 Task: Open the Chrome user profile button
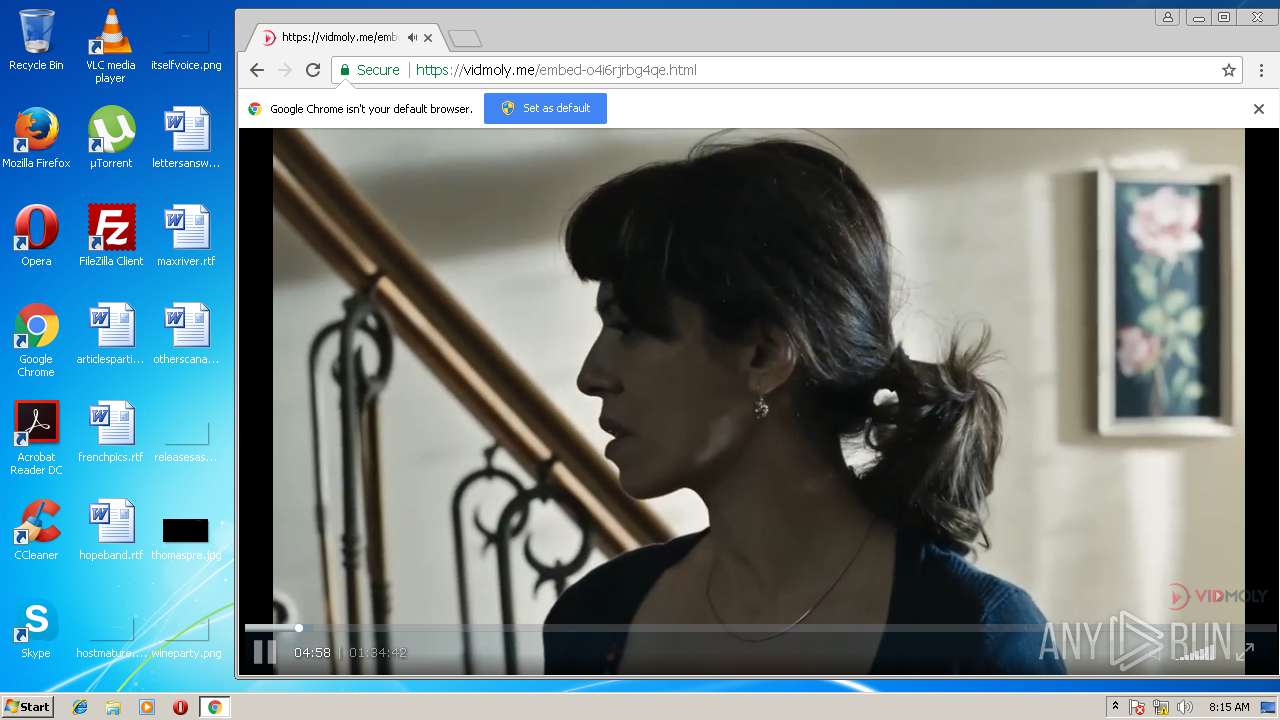(1167, 17)
